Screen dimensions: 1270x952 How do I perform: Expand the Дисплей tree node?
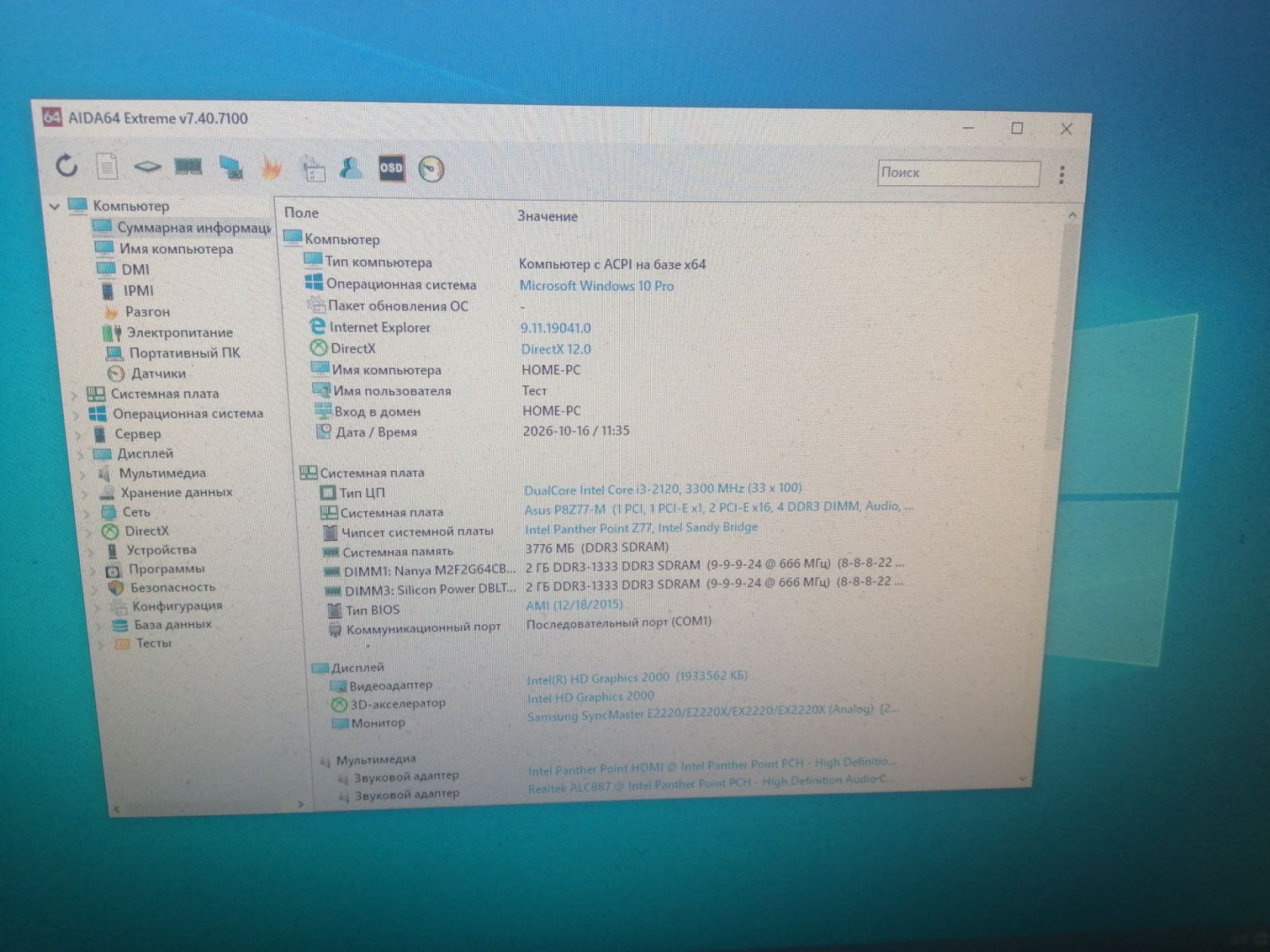(x=81, y=454)
